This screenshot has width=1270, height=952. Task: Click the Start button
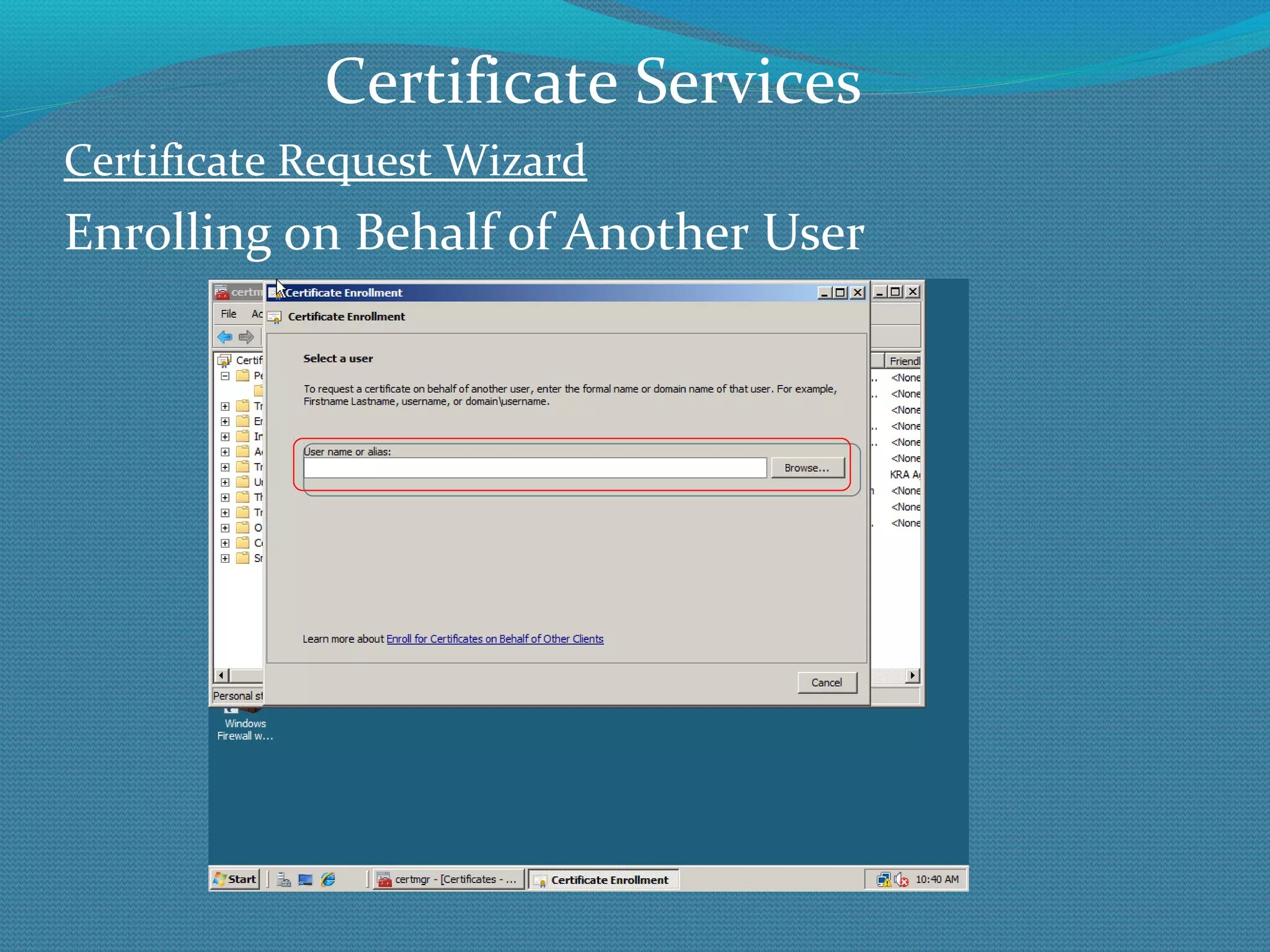pos(234,879)
